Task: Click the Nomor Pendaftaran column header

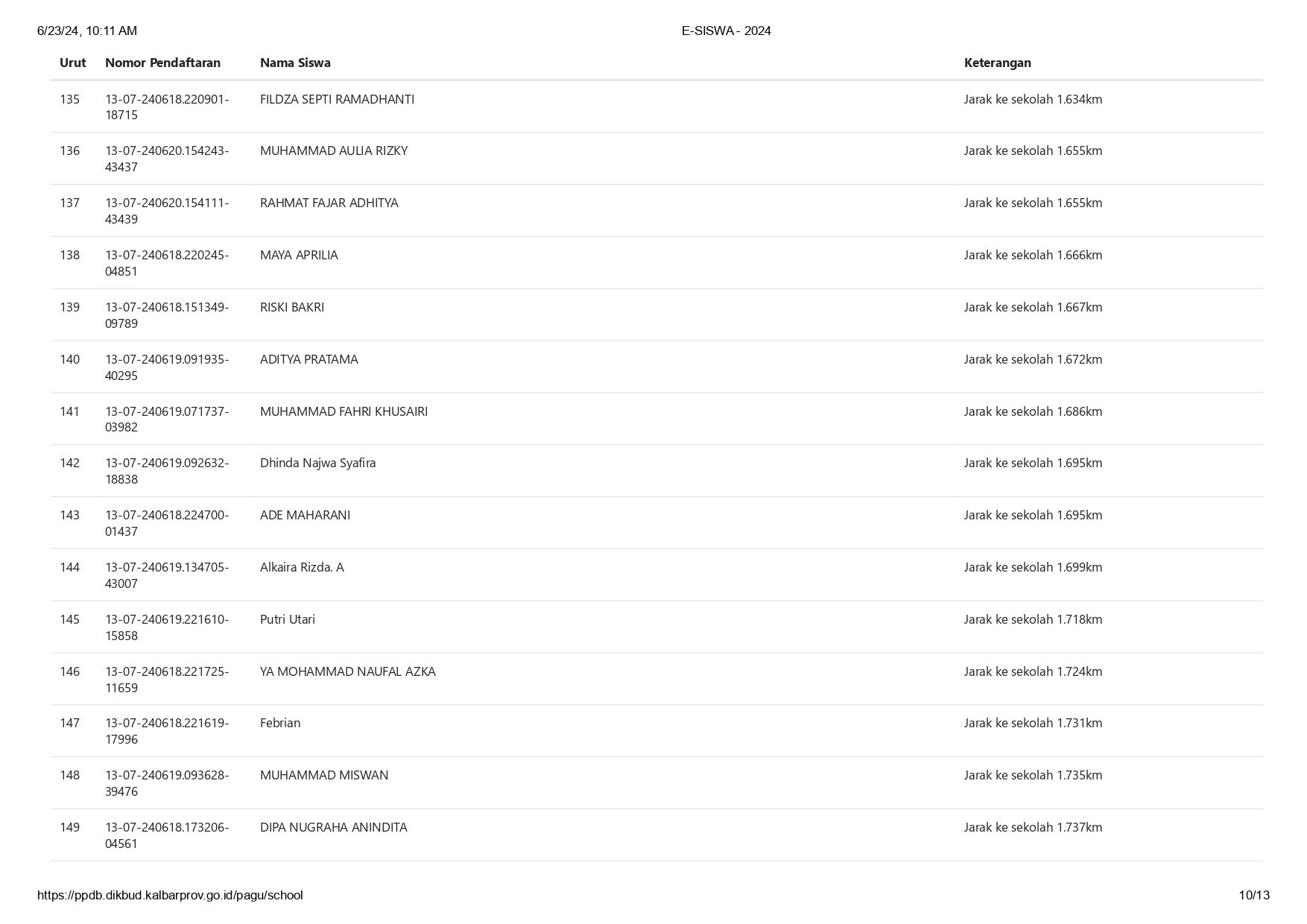Action: [x=162, y=63]
